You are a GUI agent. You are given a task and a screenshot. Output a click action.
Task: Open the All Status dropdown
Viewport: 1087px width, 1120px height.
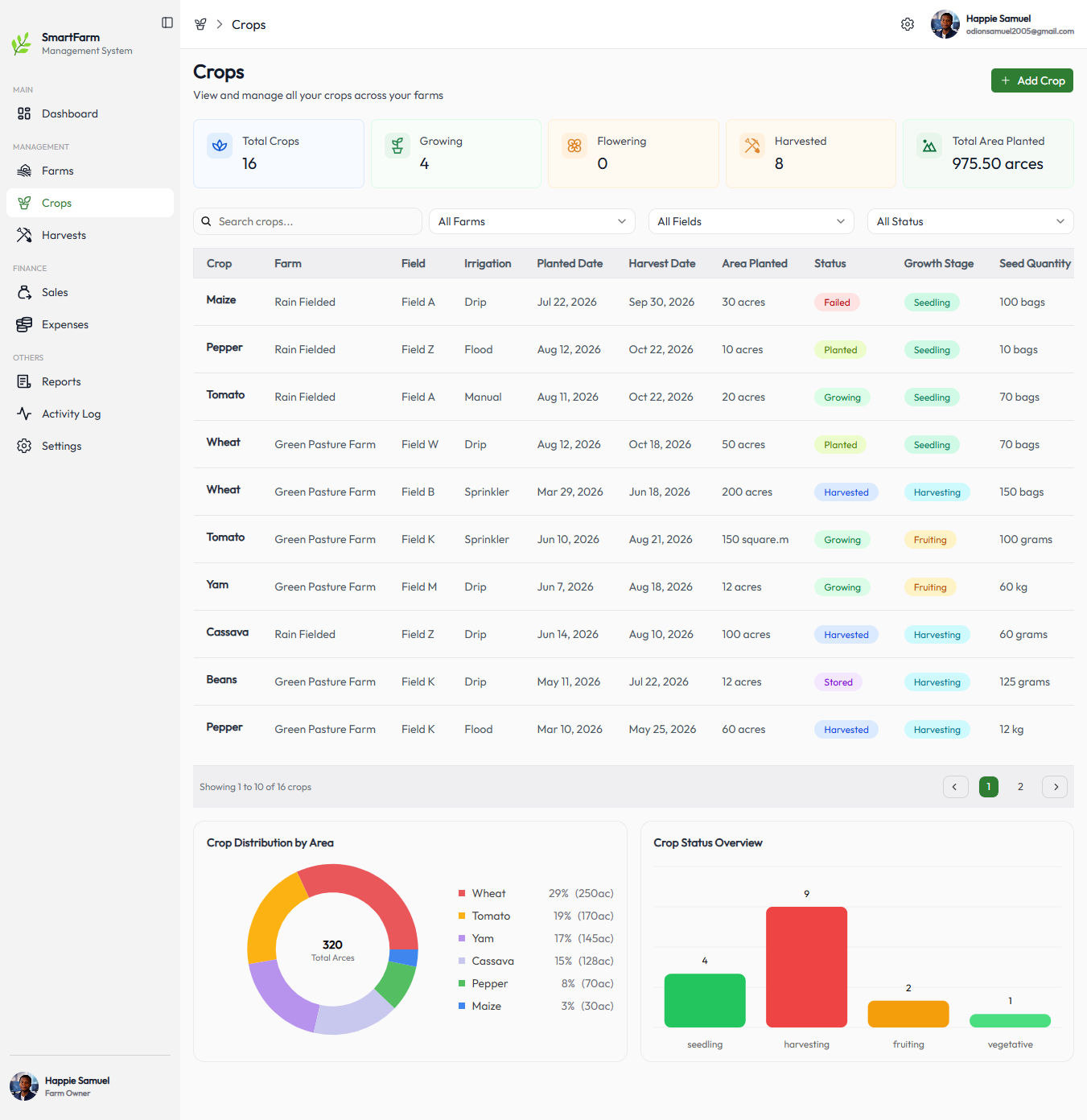(x=970, y=221)
